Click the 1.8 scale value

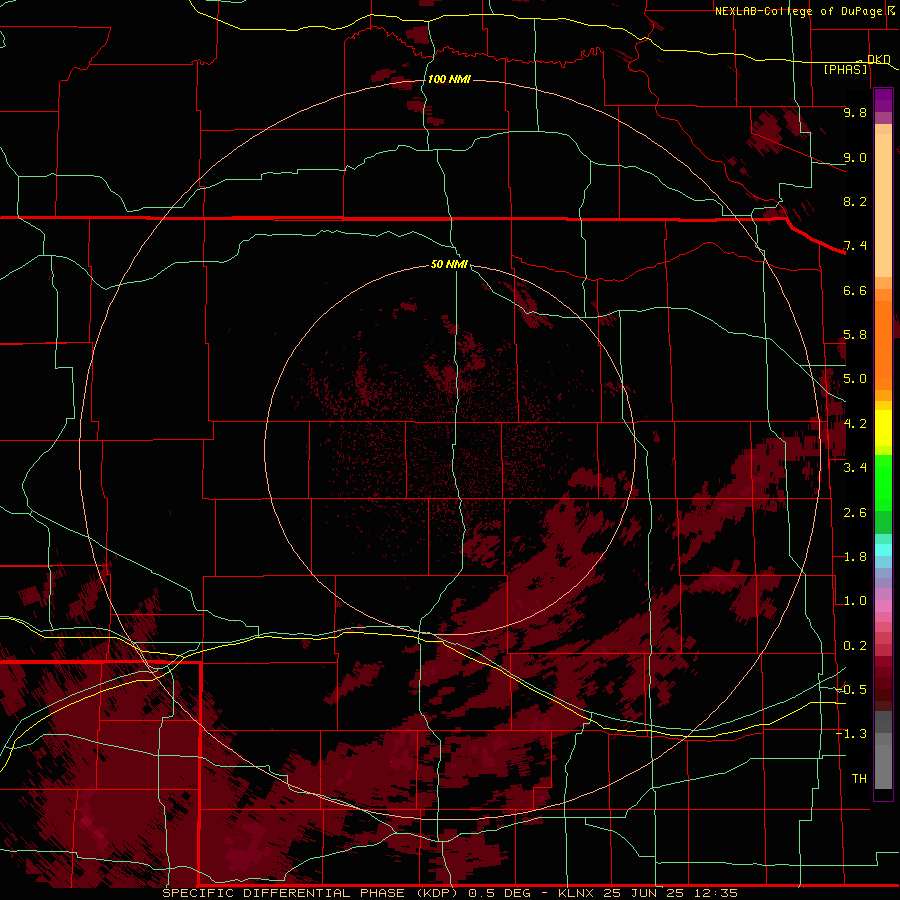point(855,557)
